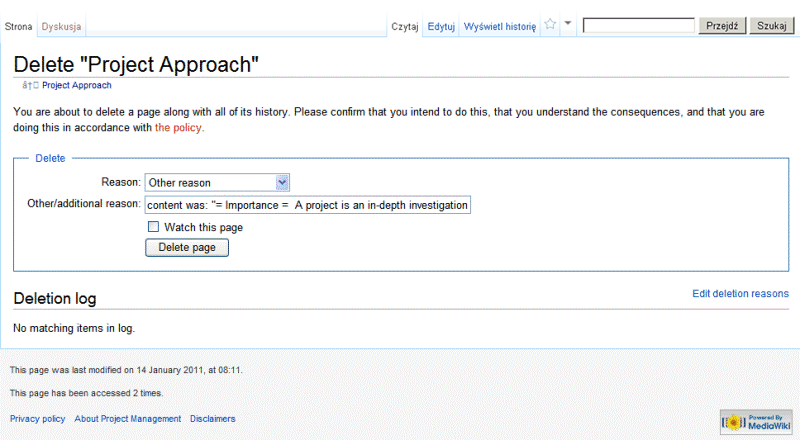Open the red "the policy" link

point(179,128)
